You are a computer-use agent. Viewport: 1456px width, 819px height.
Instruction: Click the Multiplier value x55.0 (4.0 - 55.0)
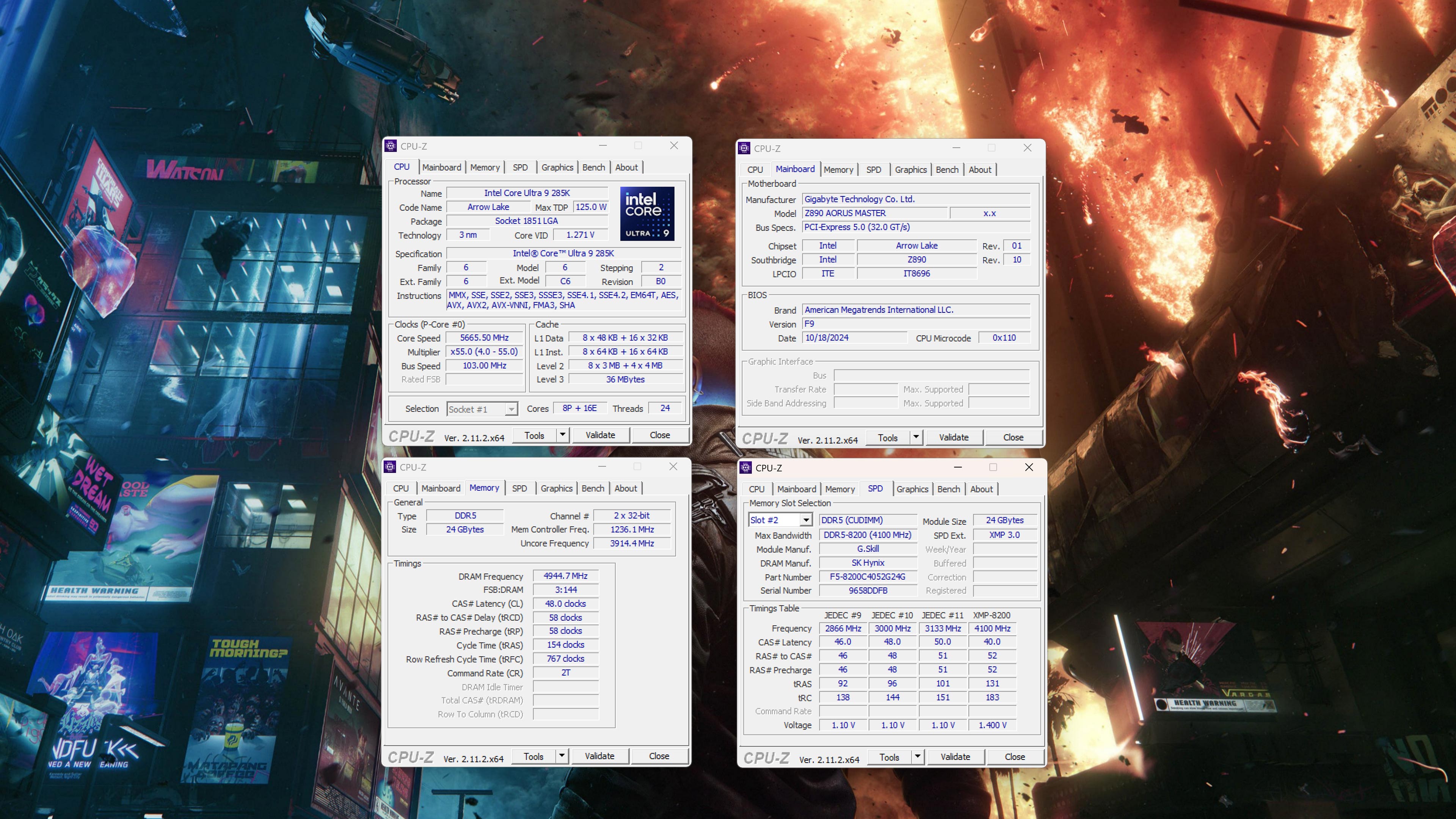tap(485, 351)
